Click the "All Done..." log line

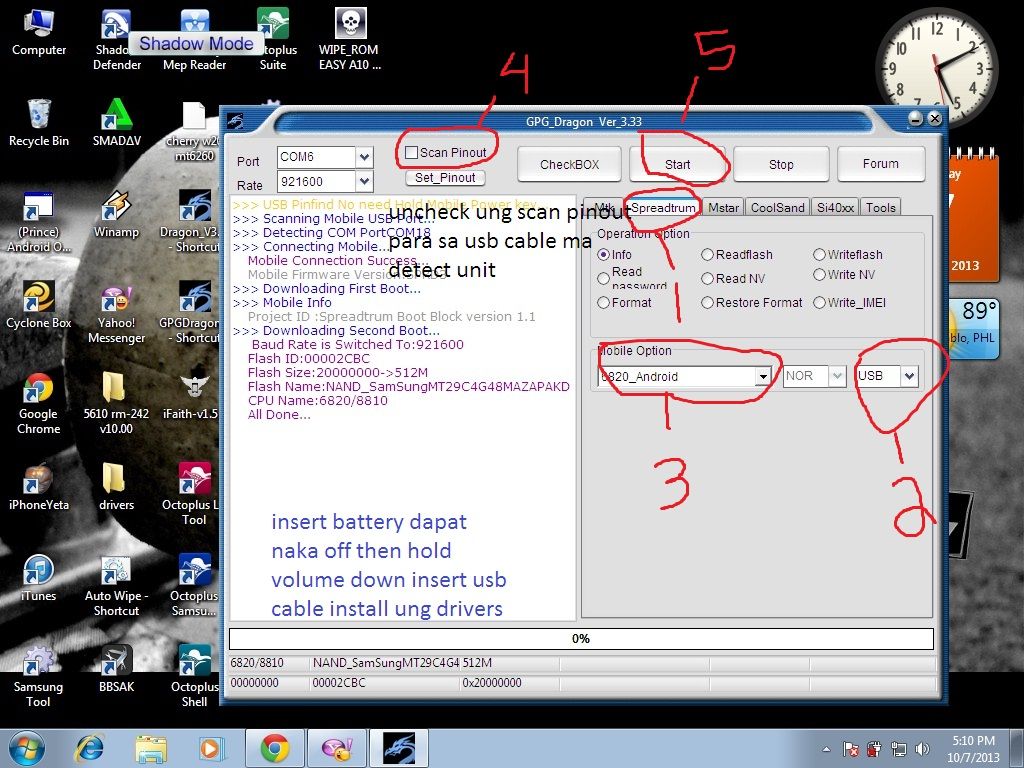(279, 415)
